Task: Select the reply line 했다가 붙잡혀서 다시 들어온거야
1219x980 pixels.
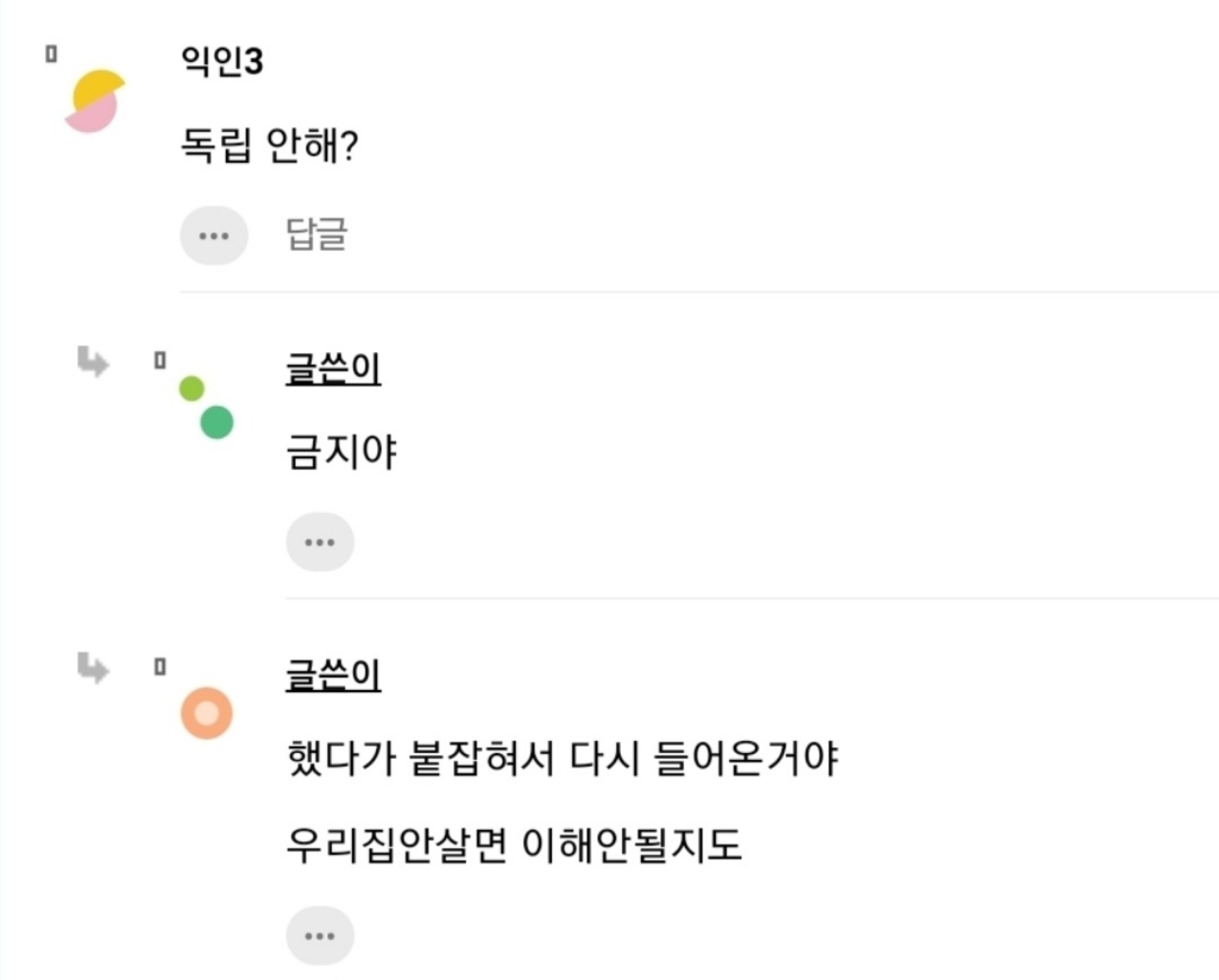Action: pos(562,758)
